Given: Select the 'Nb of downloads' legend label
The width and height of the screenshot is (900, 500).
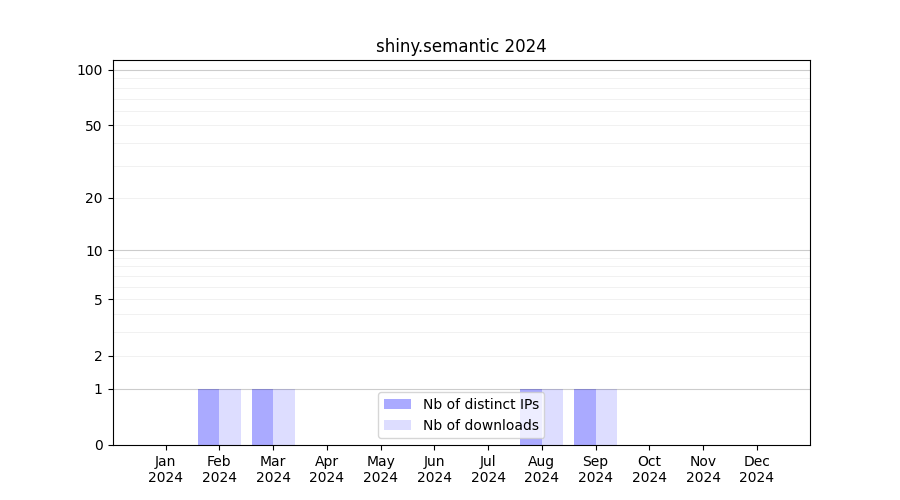Looking at the screenshot, I should click(x=480, y=425).
